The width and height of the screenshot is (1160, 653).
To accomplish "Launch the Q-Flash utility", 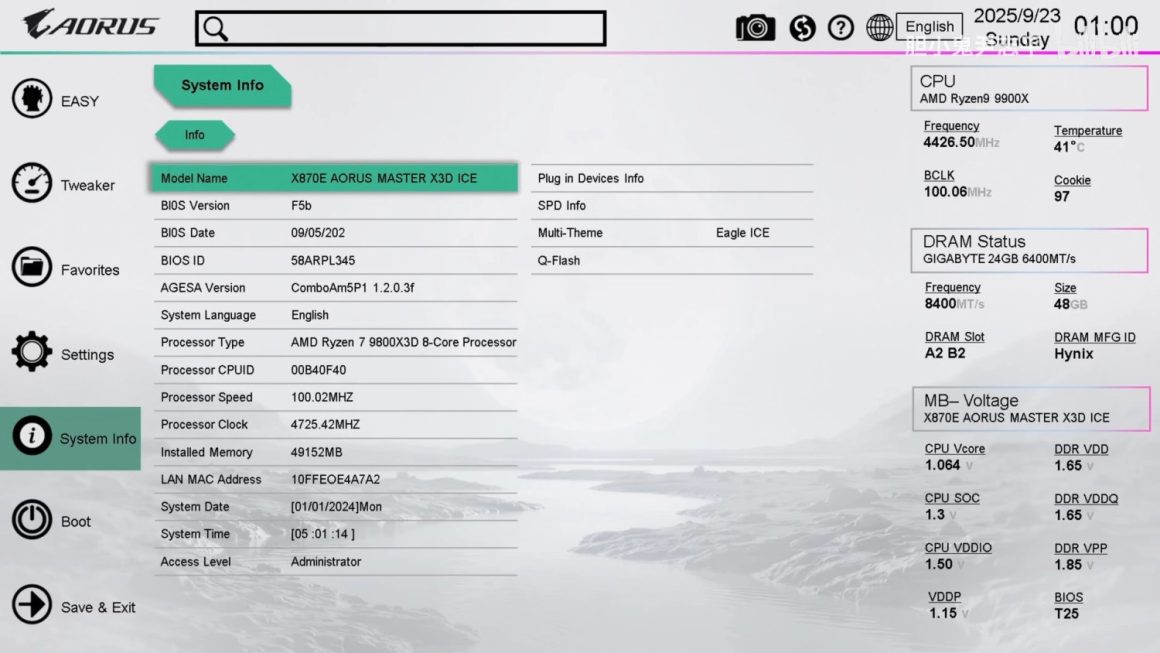I will [x=559, y=261].
